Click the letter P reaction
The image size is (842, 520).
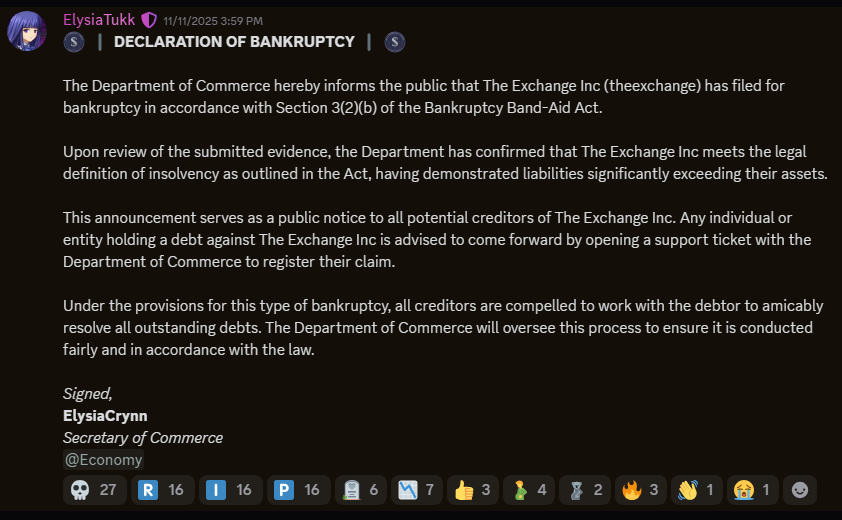point(298,490)
